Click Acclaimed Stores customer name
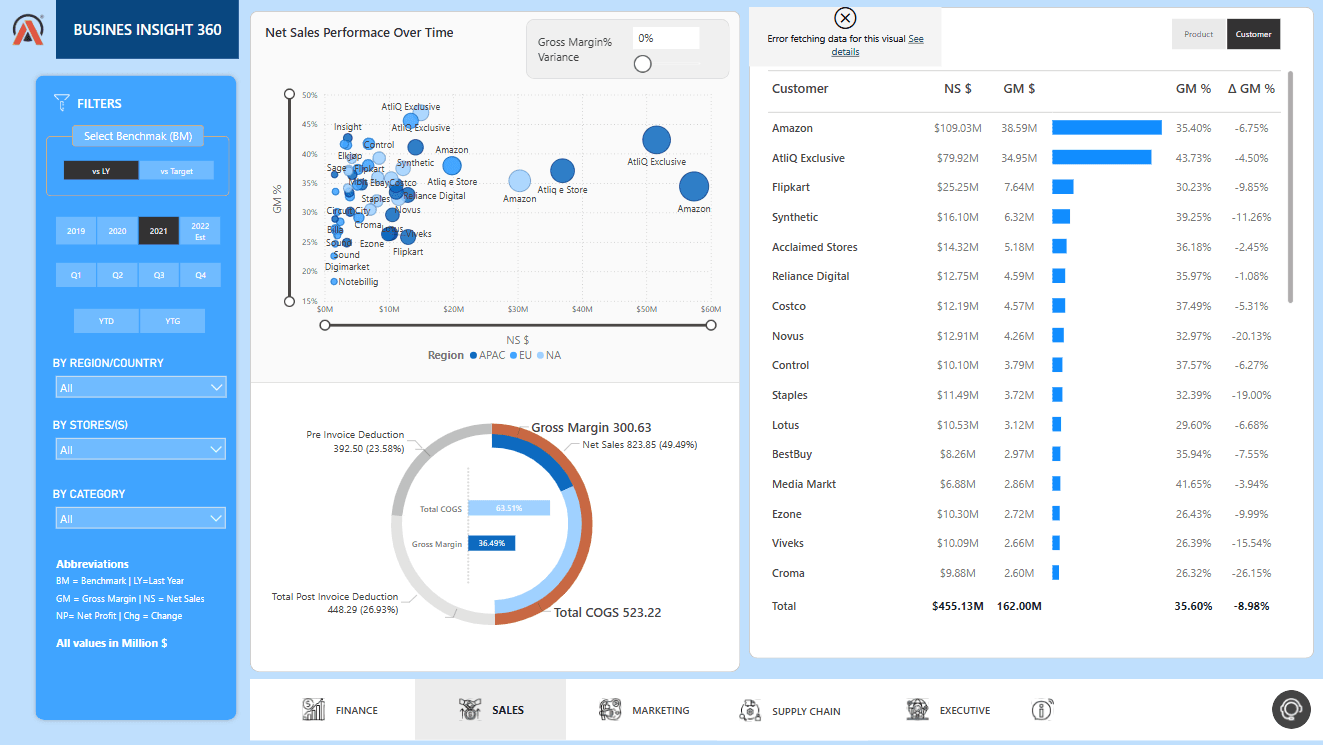Viewport: 1323px width, 745px height. pyautogui.click(x=815, y=247)
